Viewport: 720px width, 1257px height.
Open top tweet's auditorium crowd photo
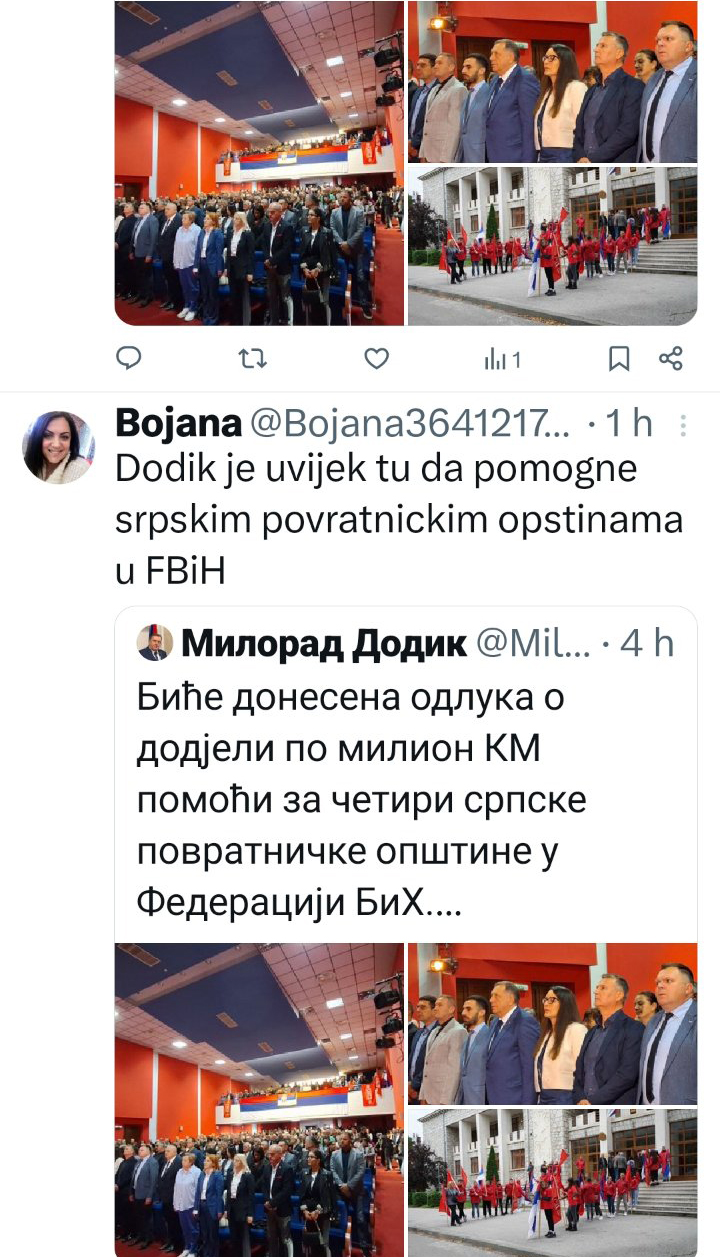(260, 163)
